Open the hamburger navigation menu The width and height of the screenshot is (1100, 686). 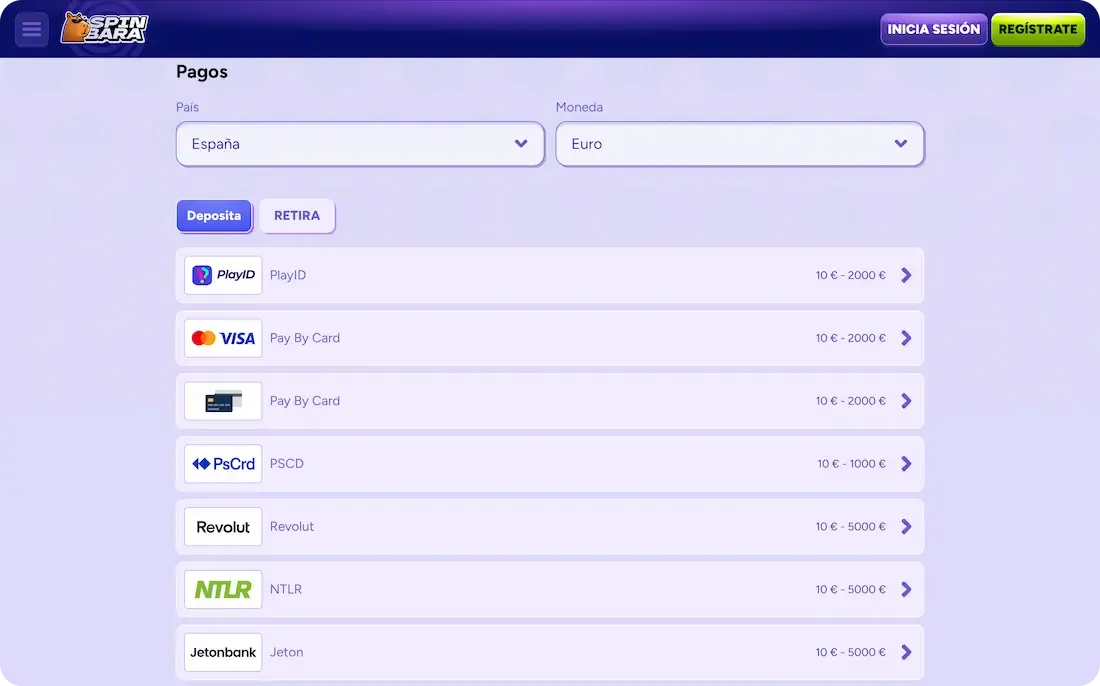31,28
